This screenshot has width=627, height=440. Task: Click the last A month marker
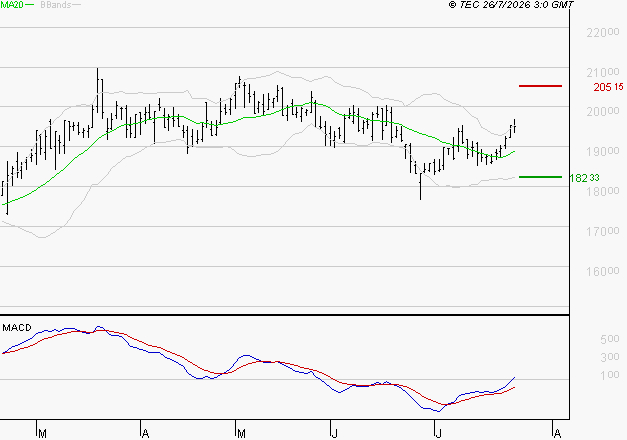[557, 434]
